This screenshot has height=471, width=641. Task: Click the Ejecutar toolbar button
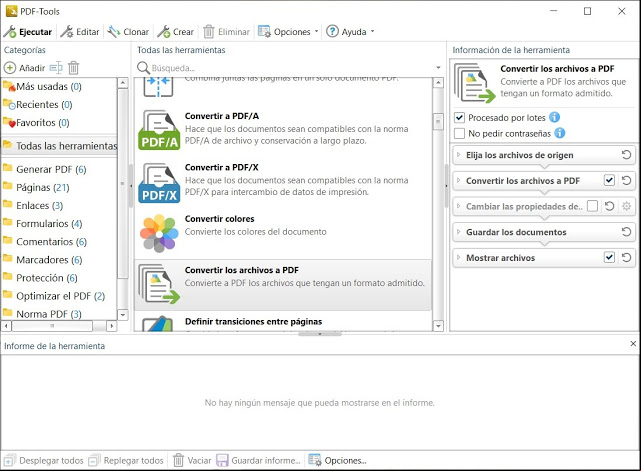[28, 31]
